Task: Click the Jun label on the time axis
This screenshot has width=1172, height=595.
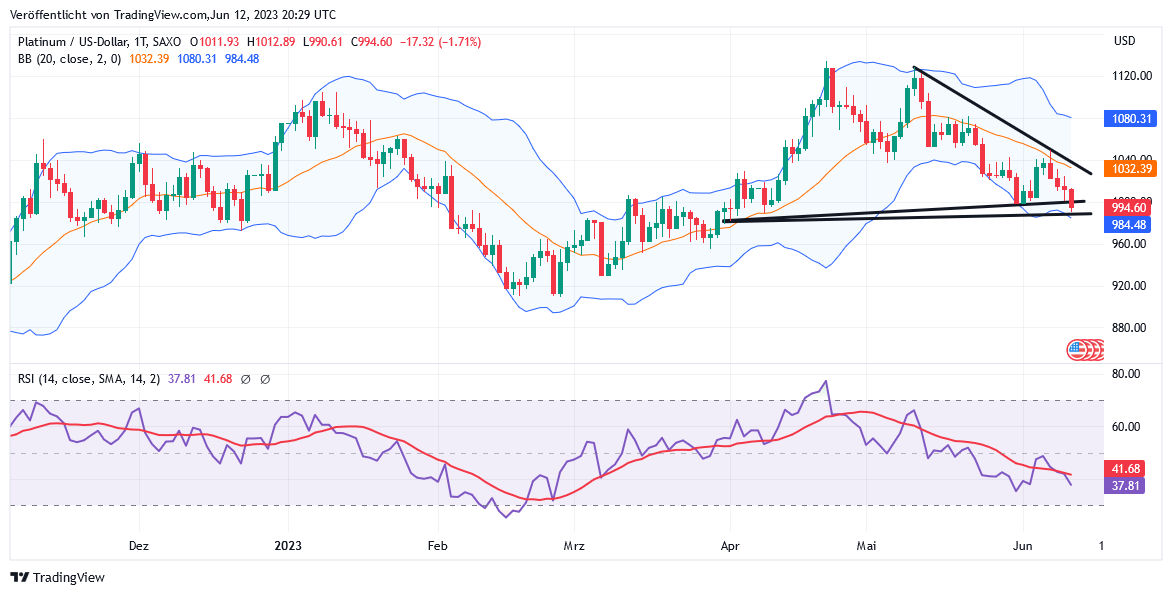Action: click(x=1022, y=547)
